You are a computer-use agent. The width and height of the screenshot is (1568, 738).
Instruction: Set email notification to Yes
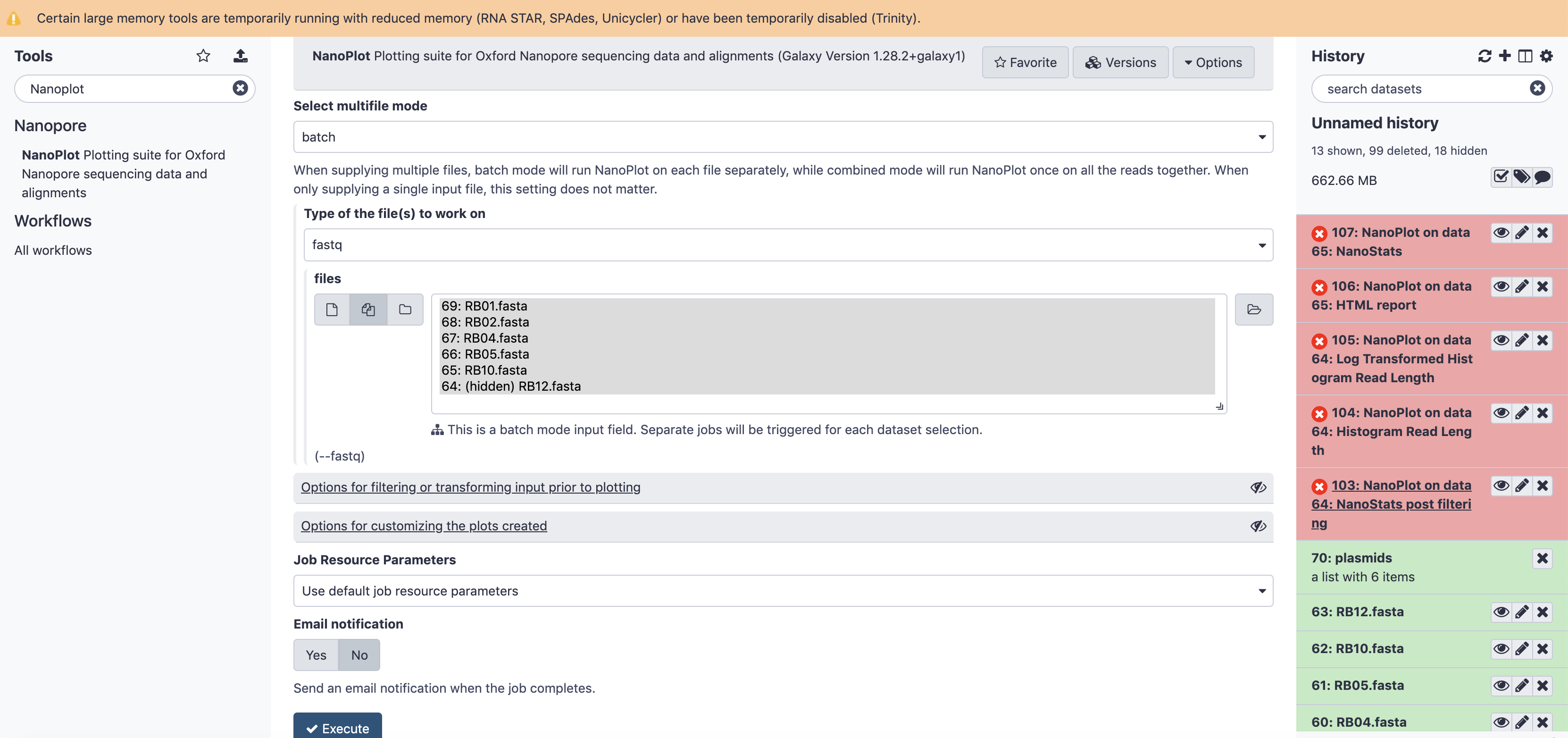click(316, 655)
